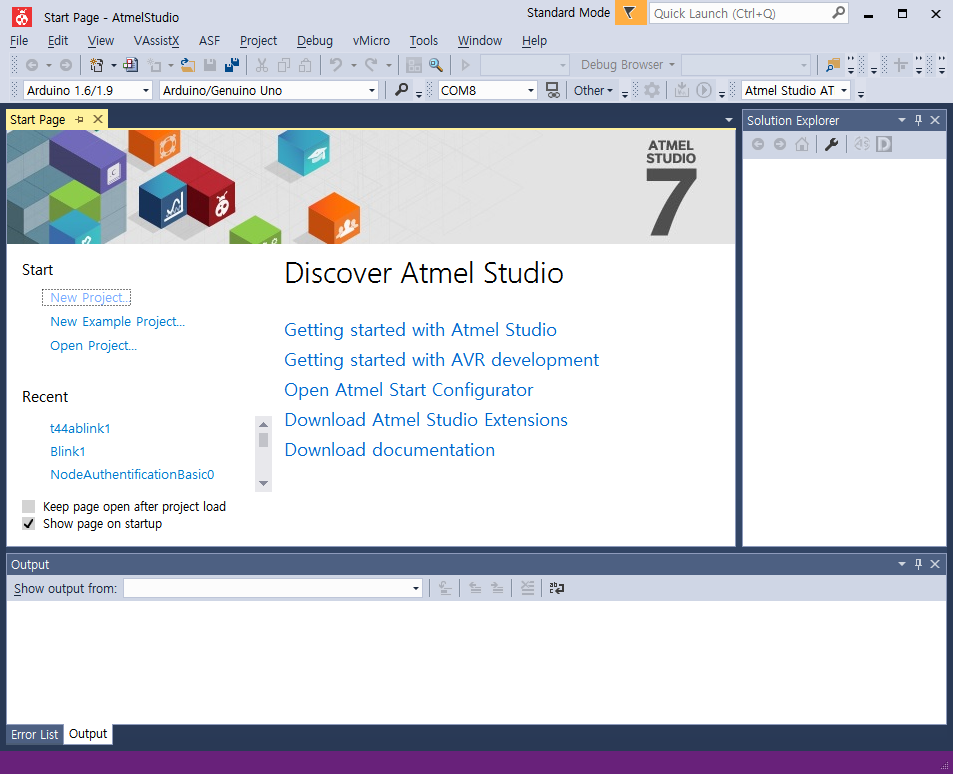Image resolution: width=953 pixels, height=774 pixels.
Task: Switch to the Error List tab
Action: pos(35,734)
